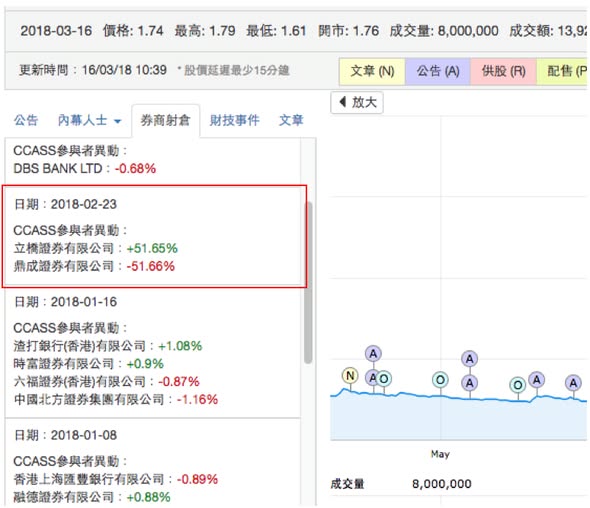Click the O marker beside the N marker

point(384,379)
